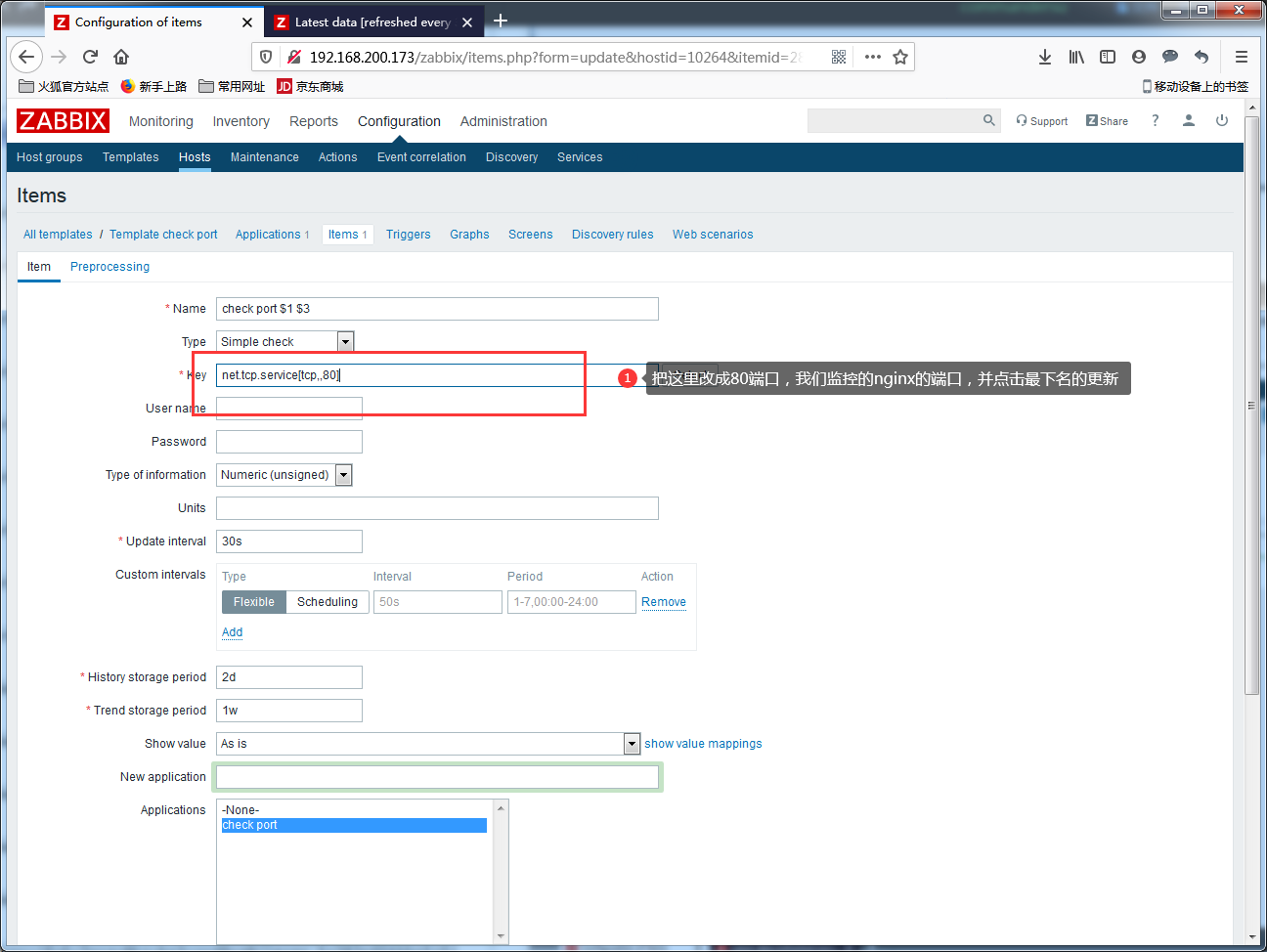Select check port in Applications list
Image resolution: width=1267 pixels, height=952 pixels.
coord(354,825)
